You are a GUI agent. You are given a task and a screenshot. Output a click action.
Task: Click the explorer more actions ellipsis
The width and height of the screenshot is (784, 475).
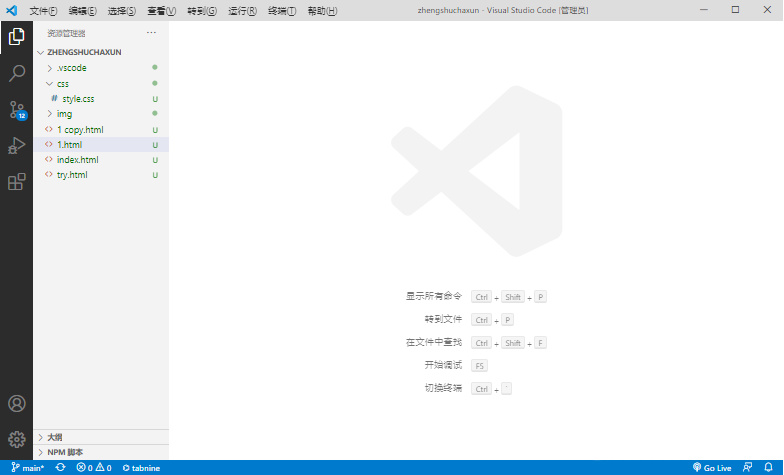pyautogui.click(x=151, y=33)
